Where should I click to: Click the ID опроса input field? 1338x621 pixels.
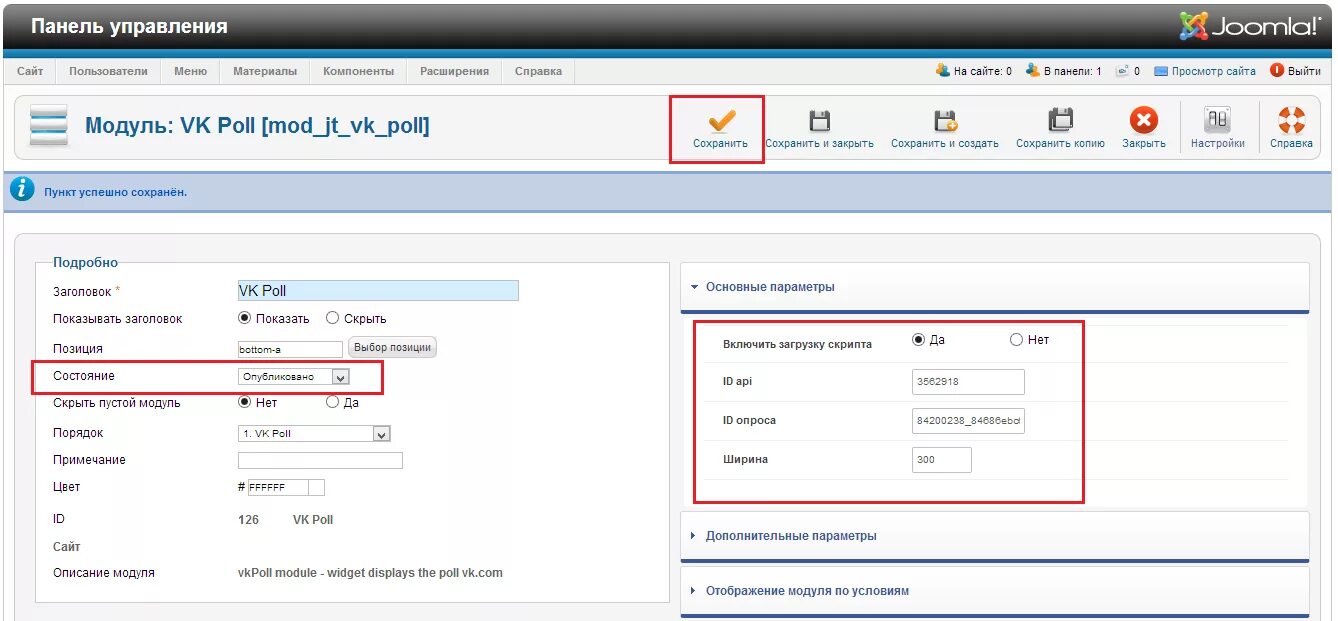968,421
